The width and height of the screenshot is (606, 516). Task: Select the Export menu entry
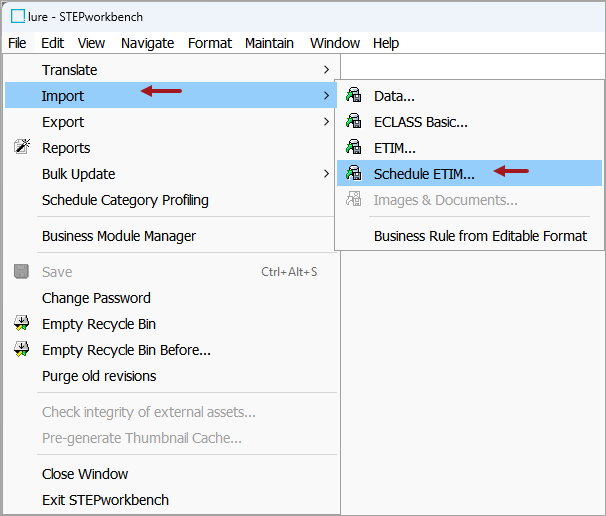171,122
